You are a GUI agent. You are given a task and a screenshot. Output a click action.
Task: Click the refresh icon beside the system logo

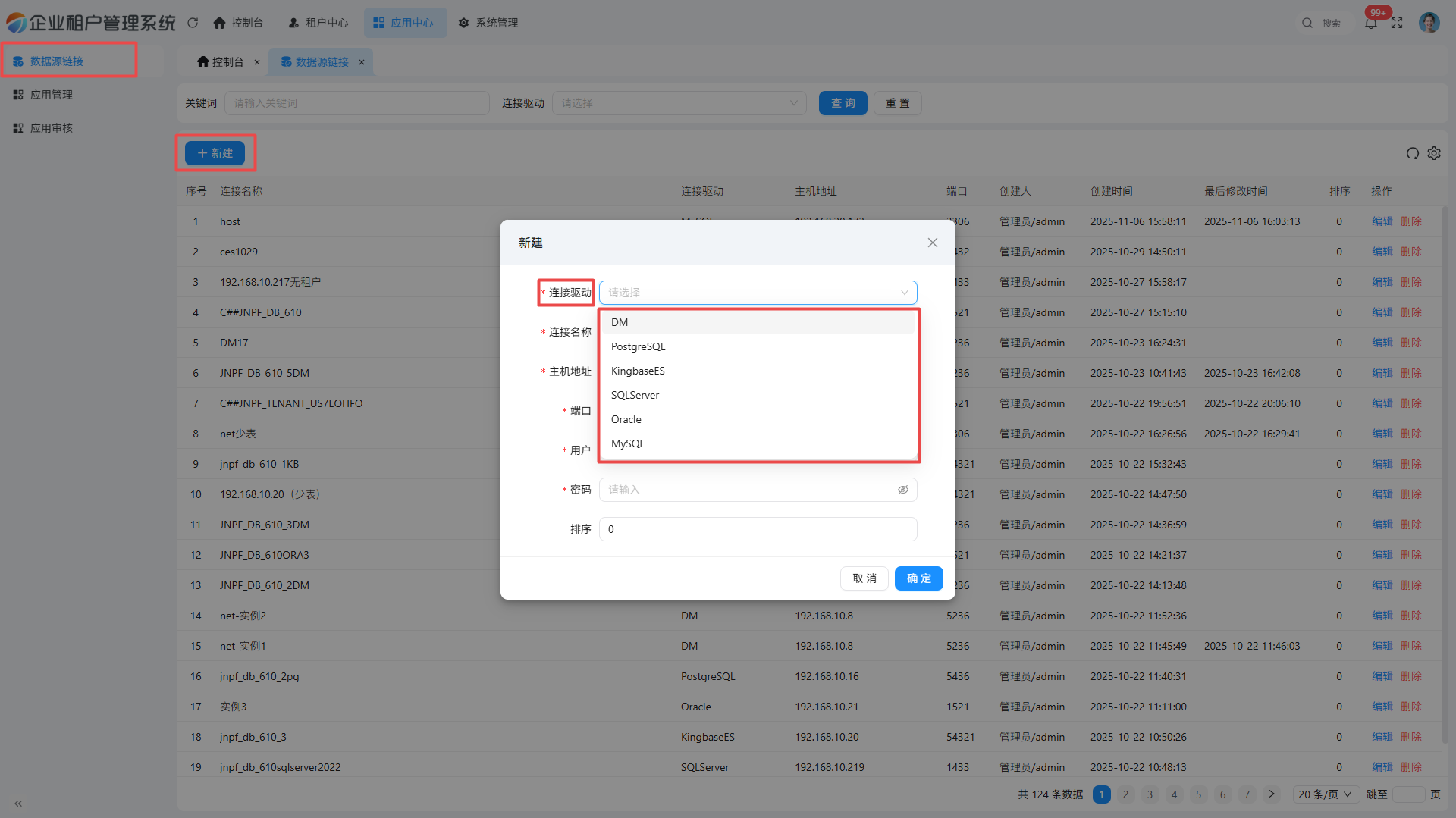193,23
